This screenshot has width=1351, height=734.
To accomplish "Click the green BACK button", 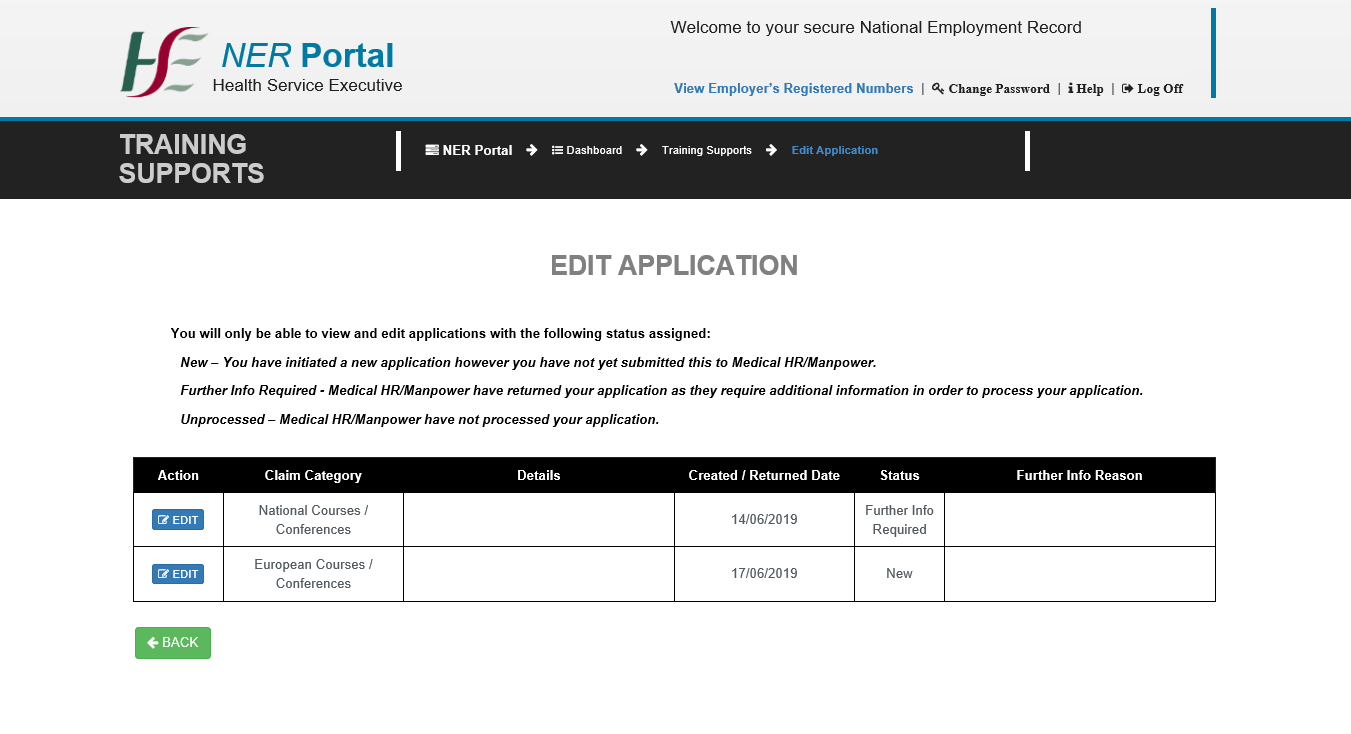I will [x=173, y=643].
